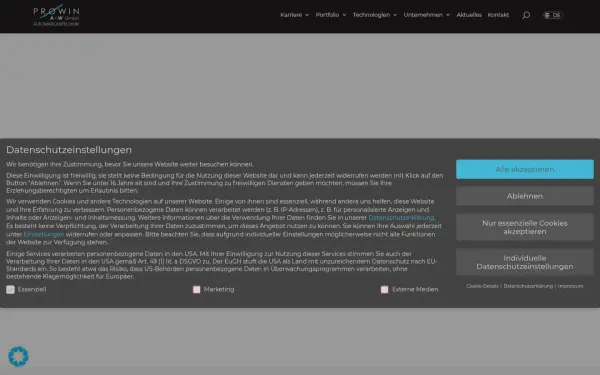The width and height of the screenshot is (600, 375).
Task: Enable the Marketing checkbox
Action: pyautogui.click(x=196, y=290)
